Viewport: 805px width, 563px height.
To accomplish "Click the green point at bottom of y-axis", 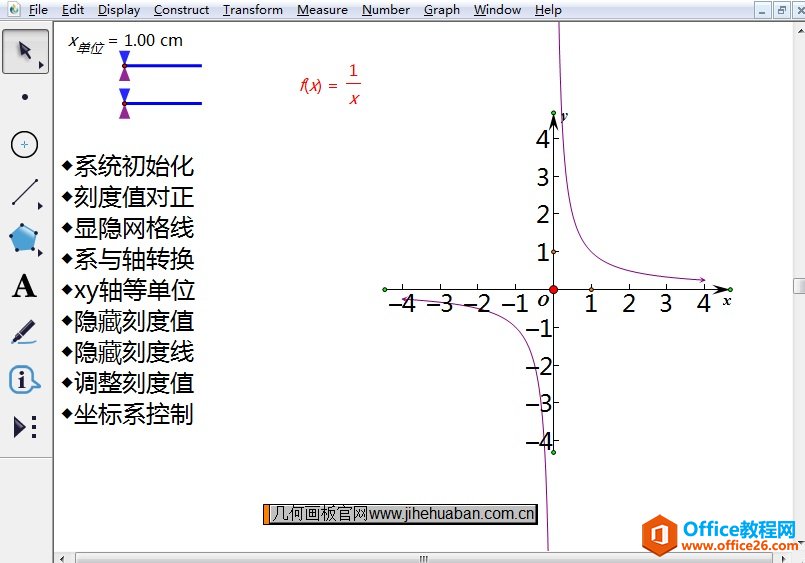I will [x=553, y=452].
